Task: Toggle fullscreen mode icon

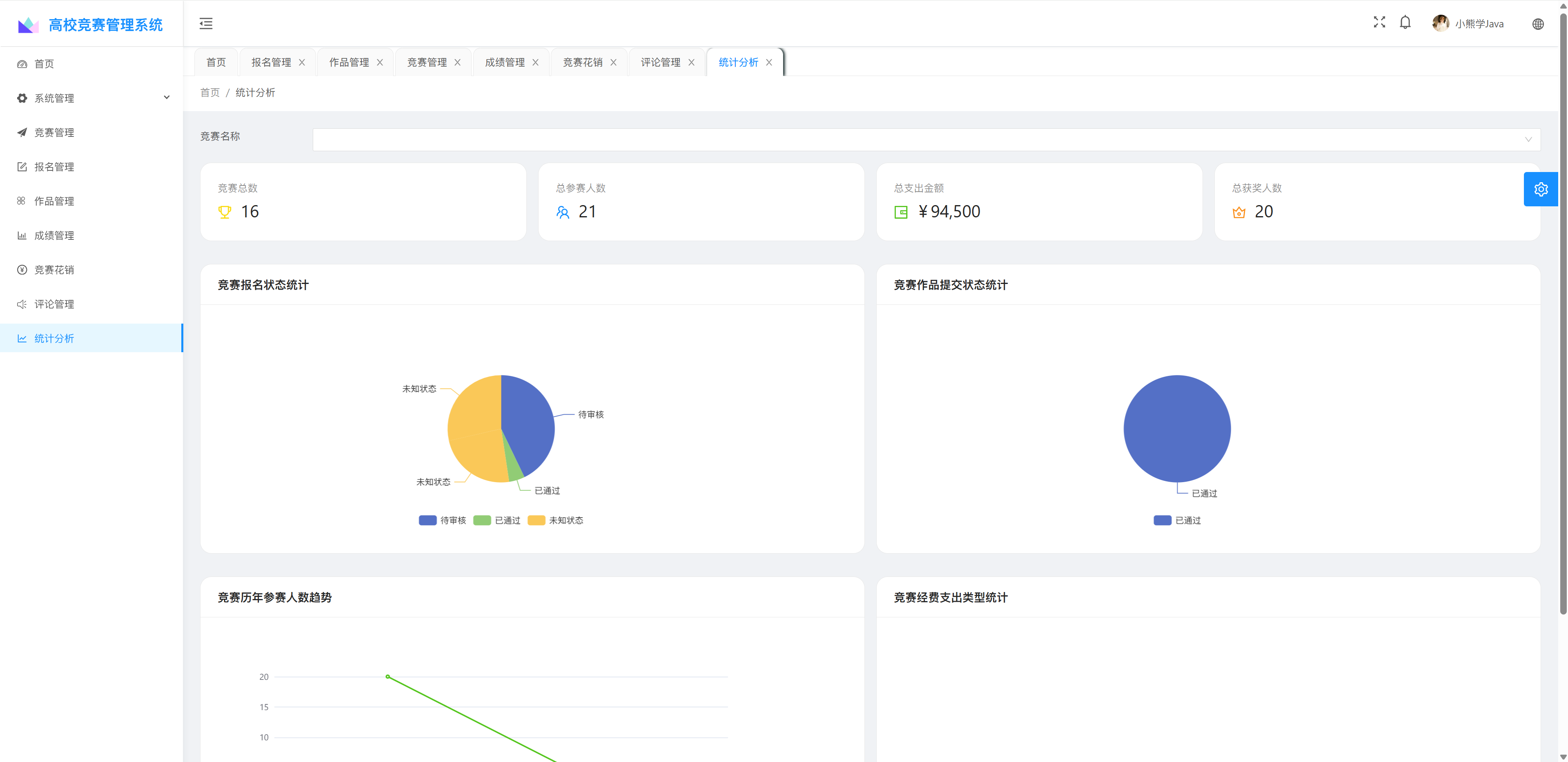Action: click(x=1379, y=22)
